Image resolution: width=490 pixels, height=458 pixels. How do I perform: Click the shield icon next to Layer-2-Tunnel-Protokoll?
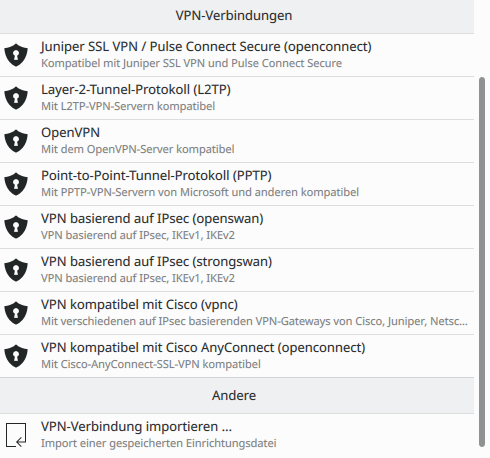16,98
